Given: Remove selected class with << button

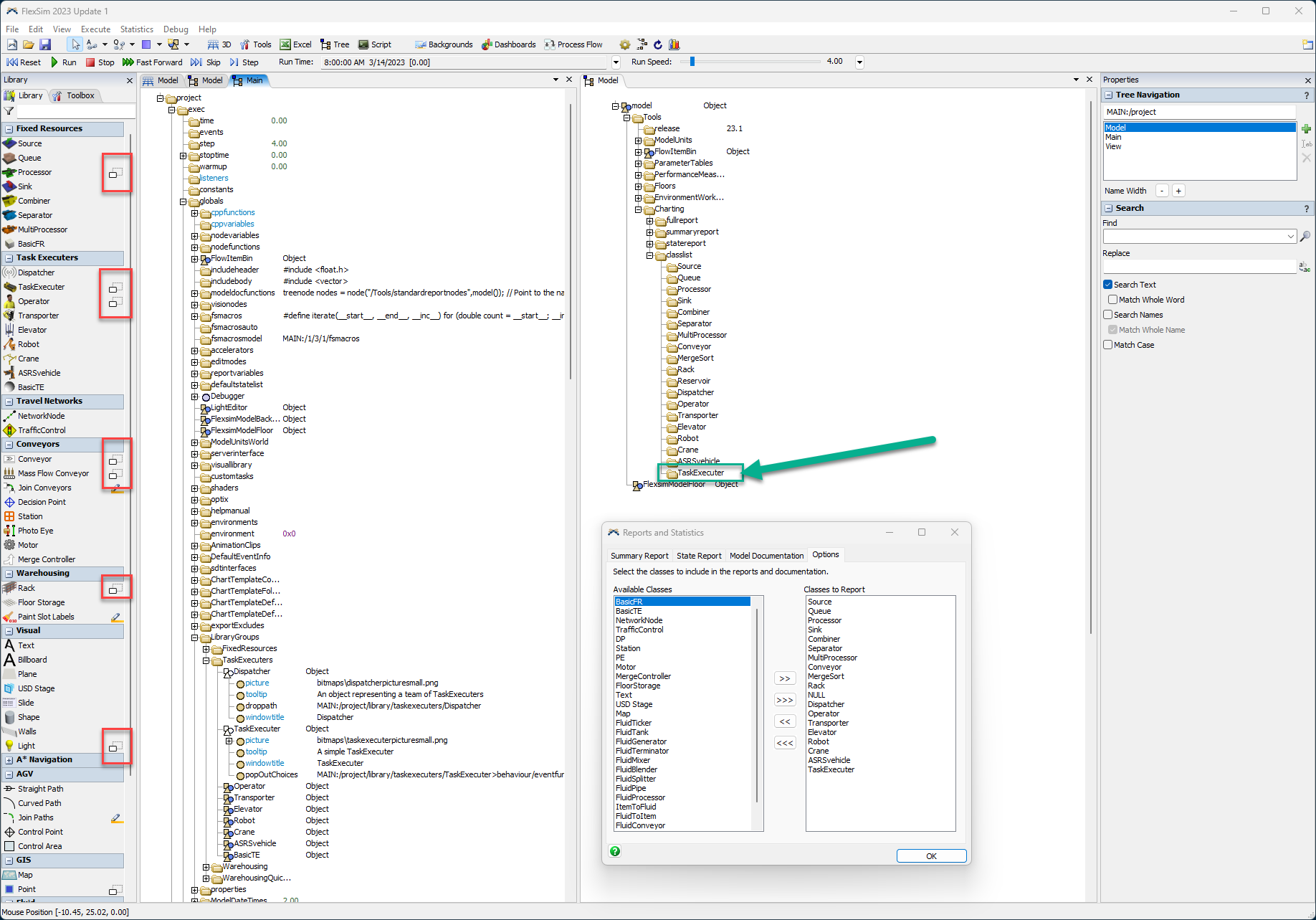Looking at the screenshot, I should click(785, 721).
